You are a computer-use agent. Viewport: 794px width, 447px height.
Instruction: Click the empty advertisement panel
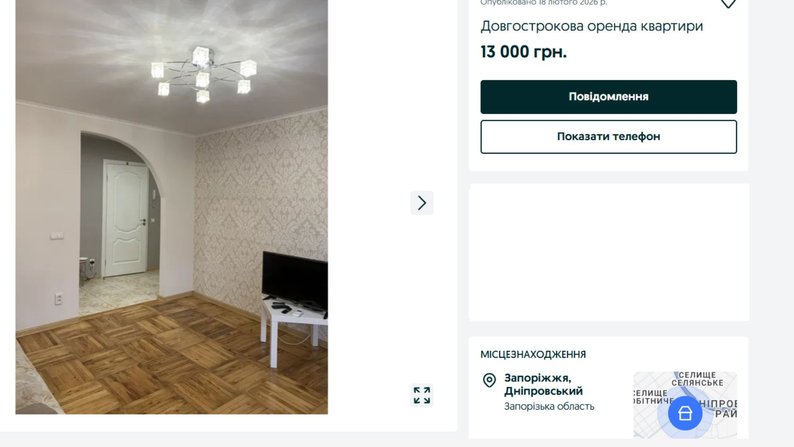609,252
